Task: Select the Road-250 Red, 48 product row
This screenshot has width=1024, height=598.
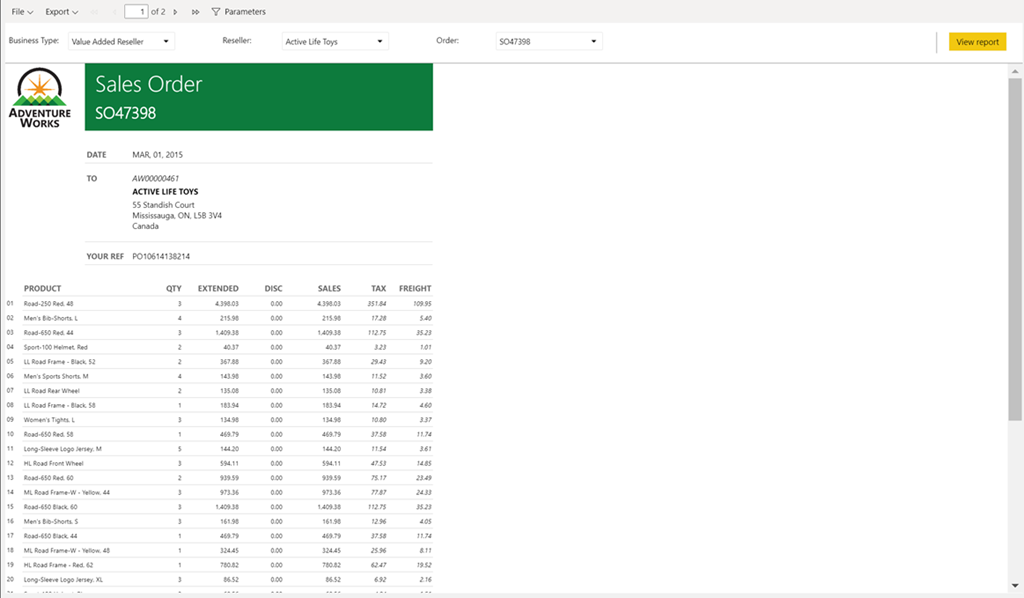Action: pyautogui.click(x=49, y=303)
